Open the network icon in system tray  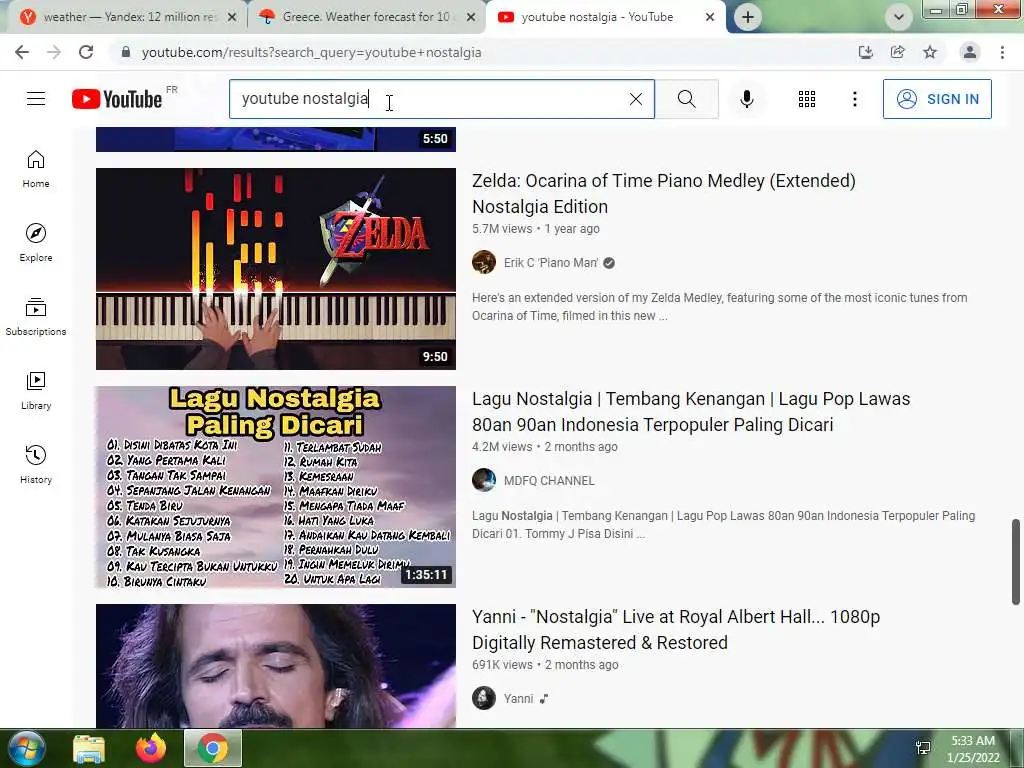click(x=923, y=748)
